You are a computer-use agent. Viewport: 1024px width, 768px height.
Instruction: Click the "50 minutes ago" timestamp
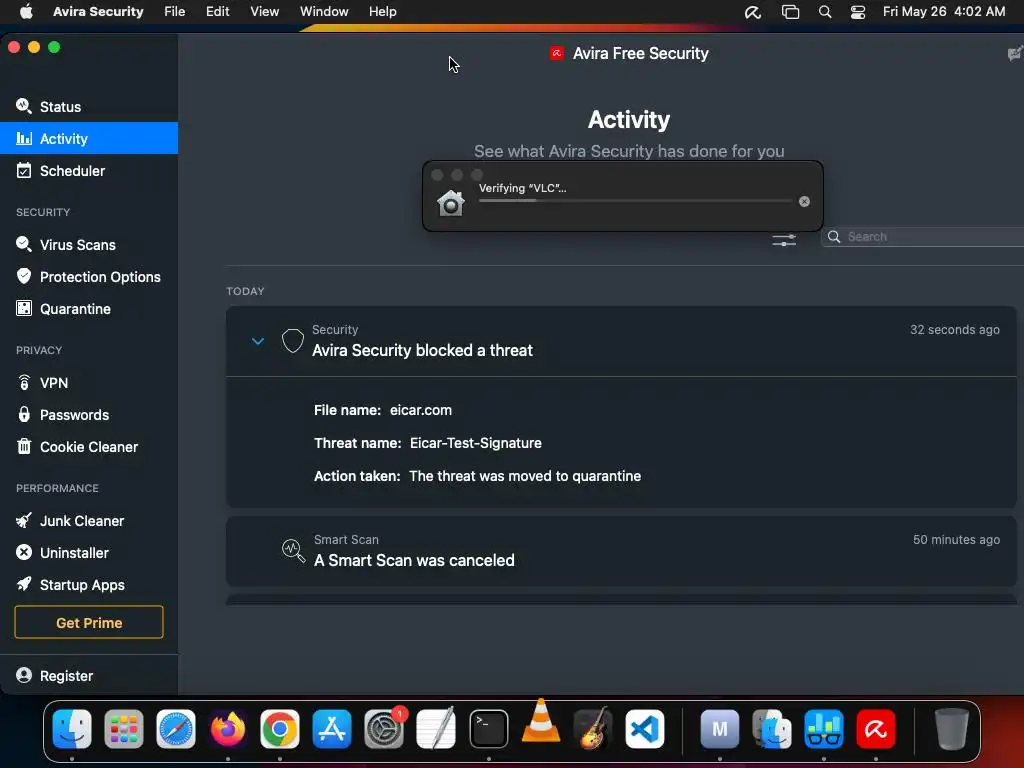coord(956,539)
